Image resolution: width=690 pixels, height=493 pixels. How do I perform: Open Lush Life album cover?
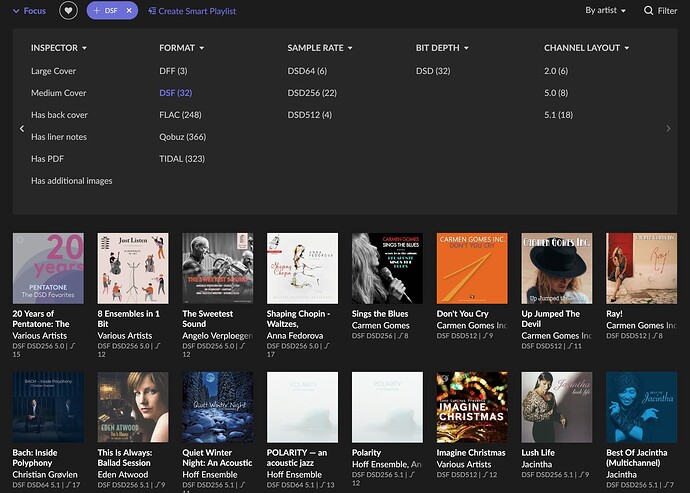pos(557,407)
